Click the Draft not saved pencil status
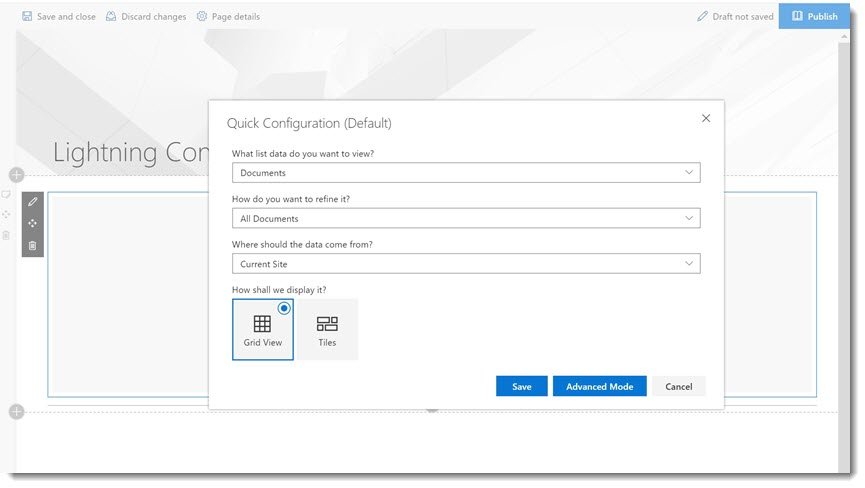The width and height of the screenshot is (865, 488). click(735, 17)
